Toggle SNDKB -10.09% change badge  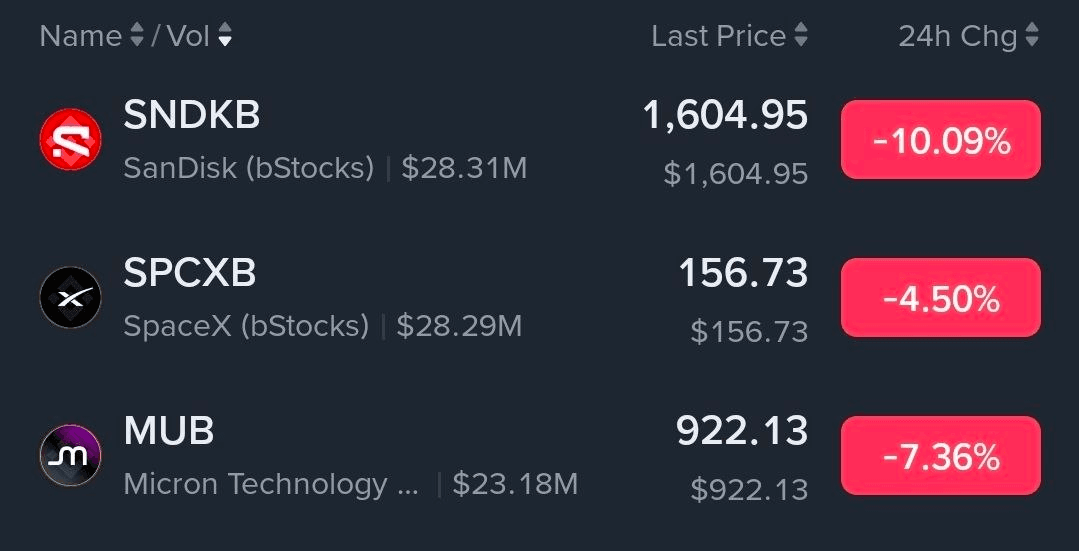point(941,140)
